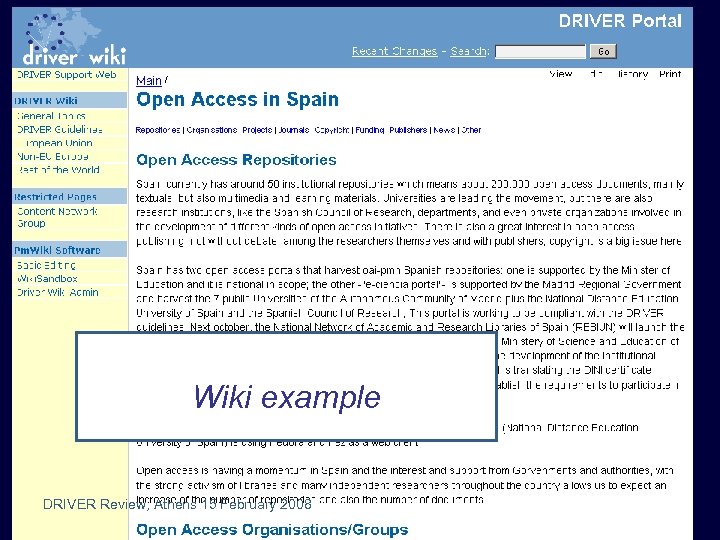This screenshot has width=720, height=540.
Task: Jump to Other section link
Action: point(471,130)
